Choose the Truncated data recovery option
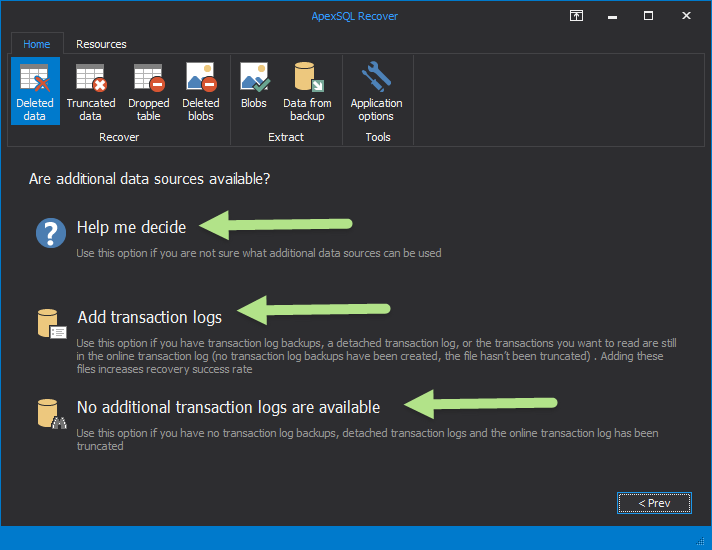Screen dimensions: 712x550 point(91,91)
